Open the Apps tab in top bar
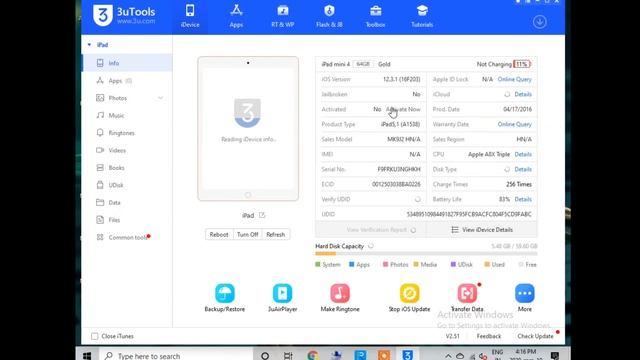The width and height of the screenshot is (640, 360). tap(236, 16)
